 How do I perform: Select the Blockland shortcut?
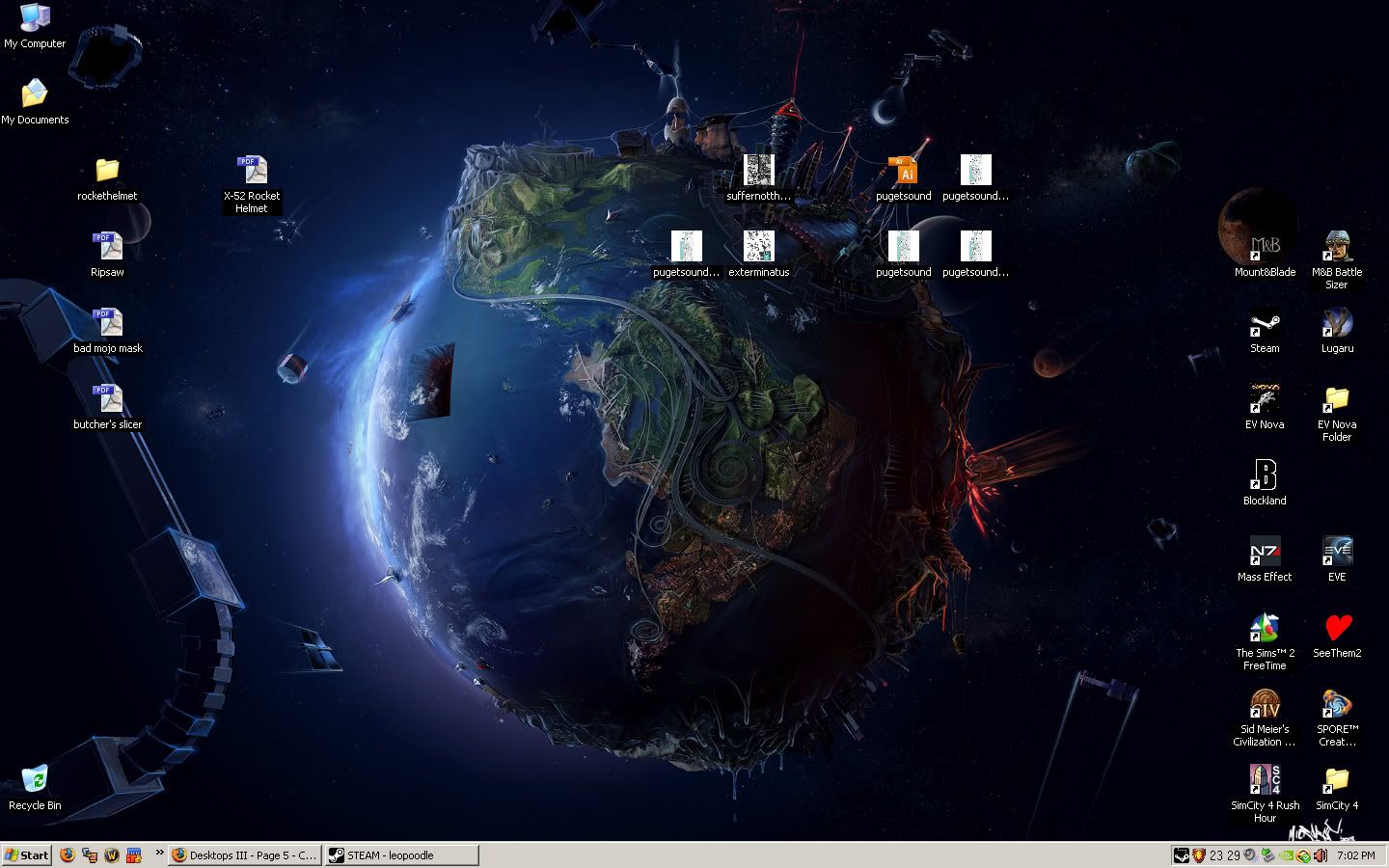(1265, 483)
